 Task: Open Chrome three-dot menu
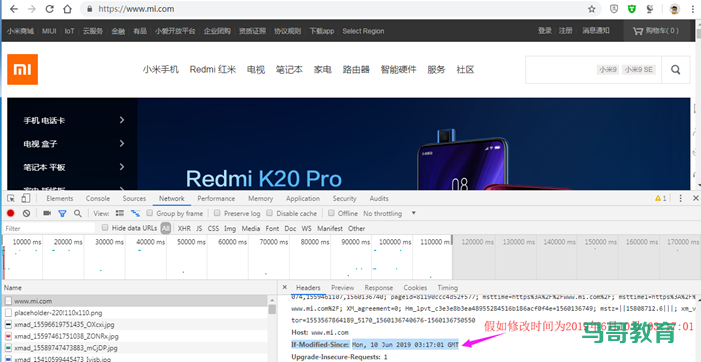693,9
